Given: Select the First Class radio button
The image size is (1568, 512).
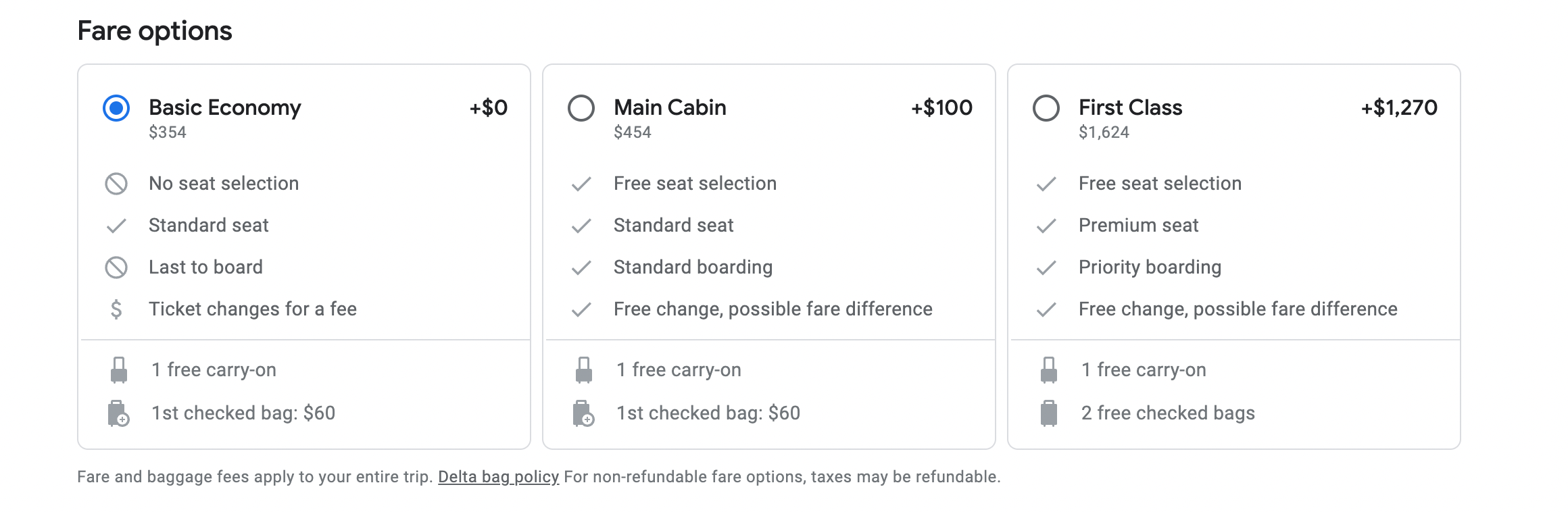Looking at the screenshot, I should 1046,108.
